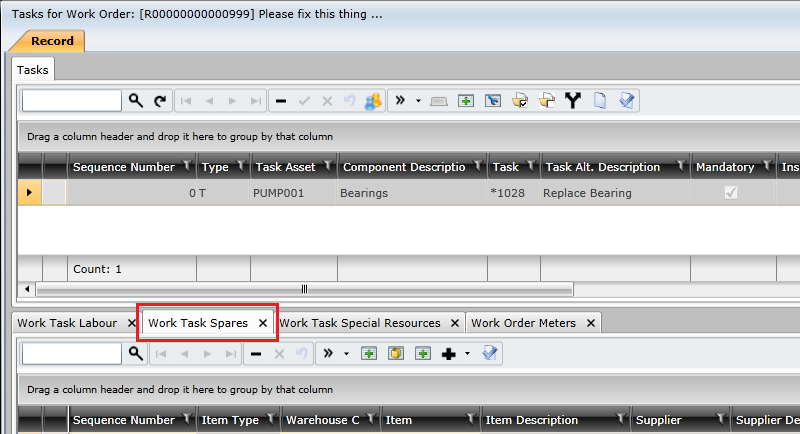Click the search input field in Tasks toolbar

pos(71,101)
